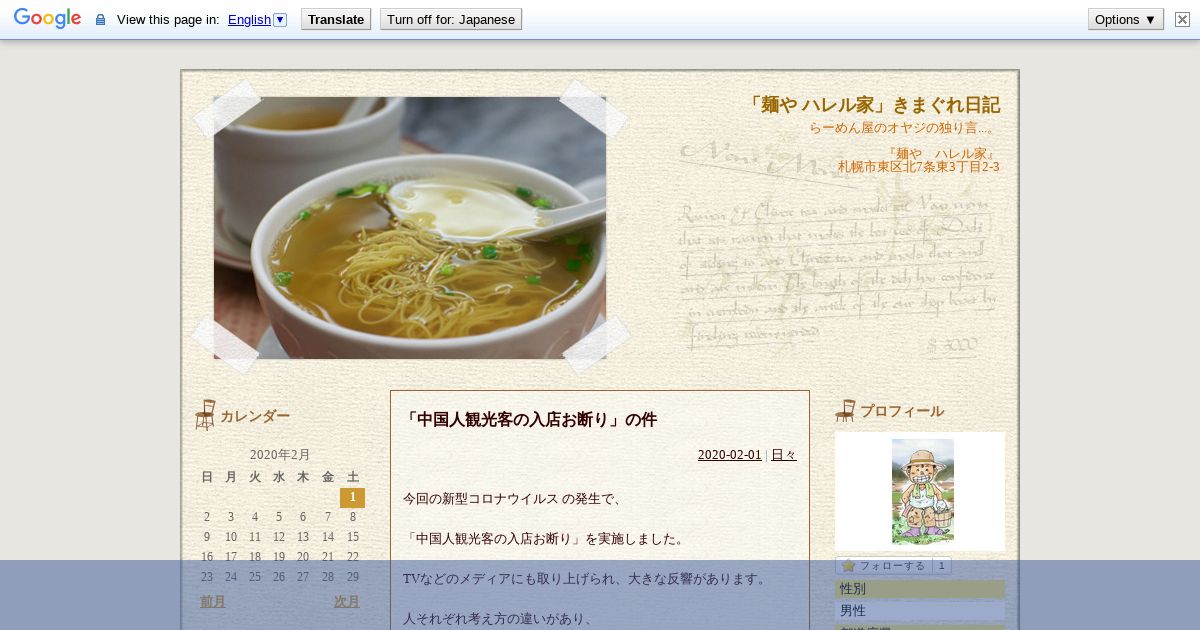Go to next month via 次月
This screenshot has height=630, width=1200.
pos(347,602)
